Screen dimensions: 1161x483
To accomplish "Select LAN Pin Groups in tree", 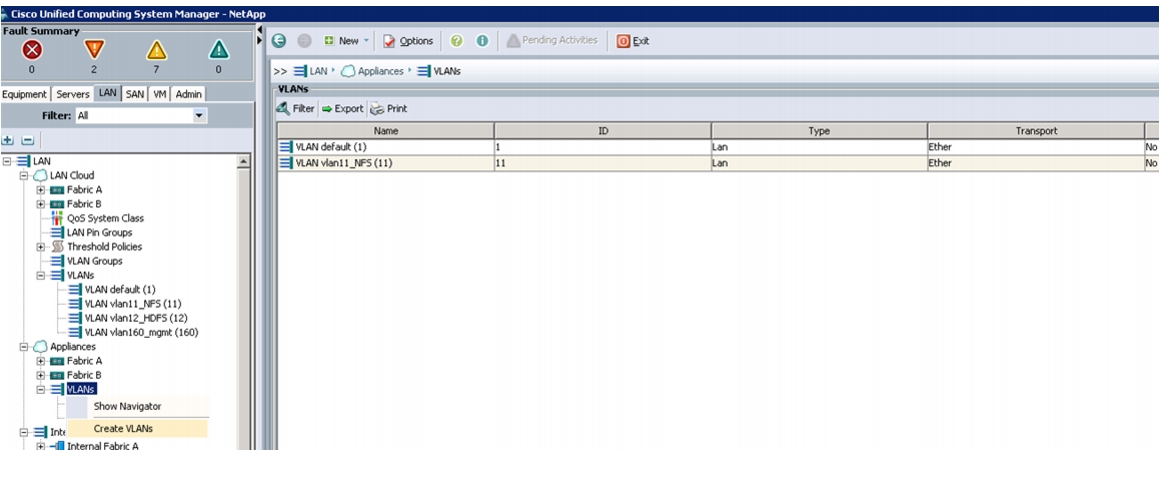I will coord(99,233).
